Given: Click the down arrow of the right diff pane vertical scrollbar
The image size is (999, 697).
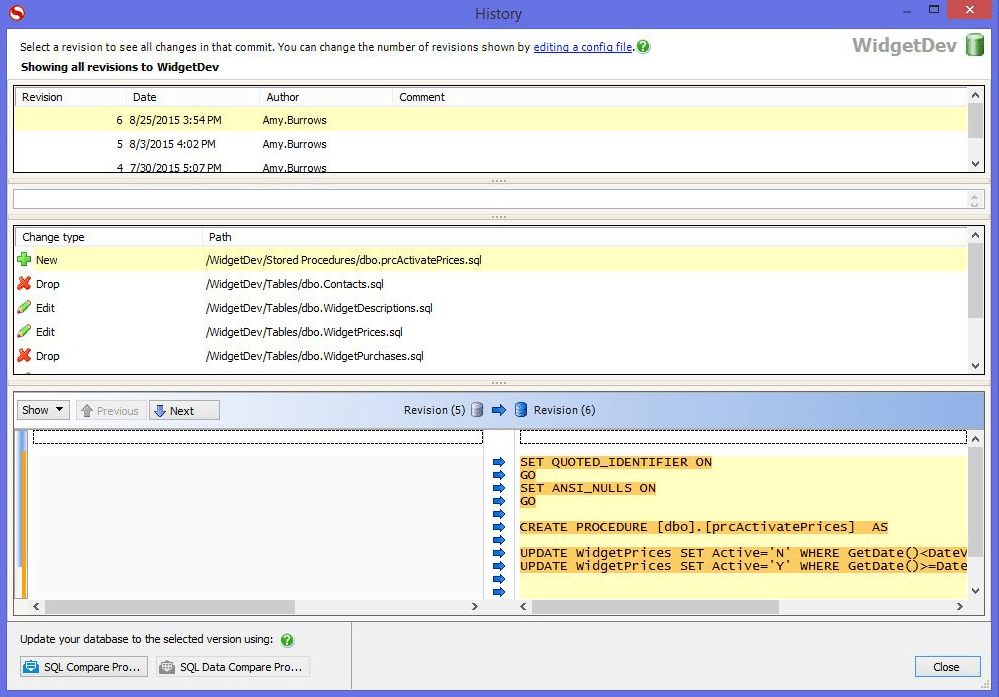Looking at the screenshot, I should click(x=975, y=591).
